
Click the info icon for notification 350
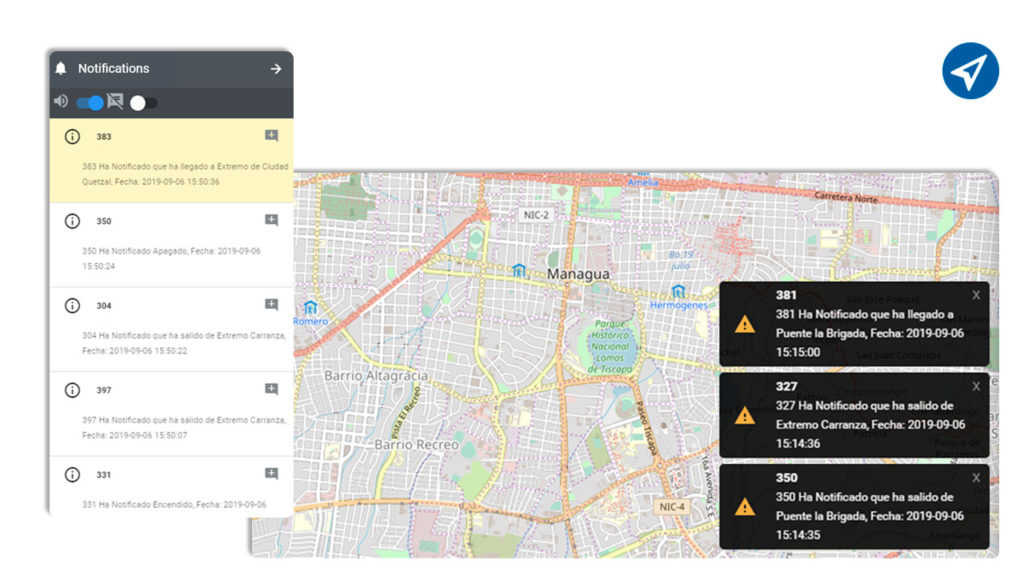click(72, 221)
